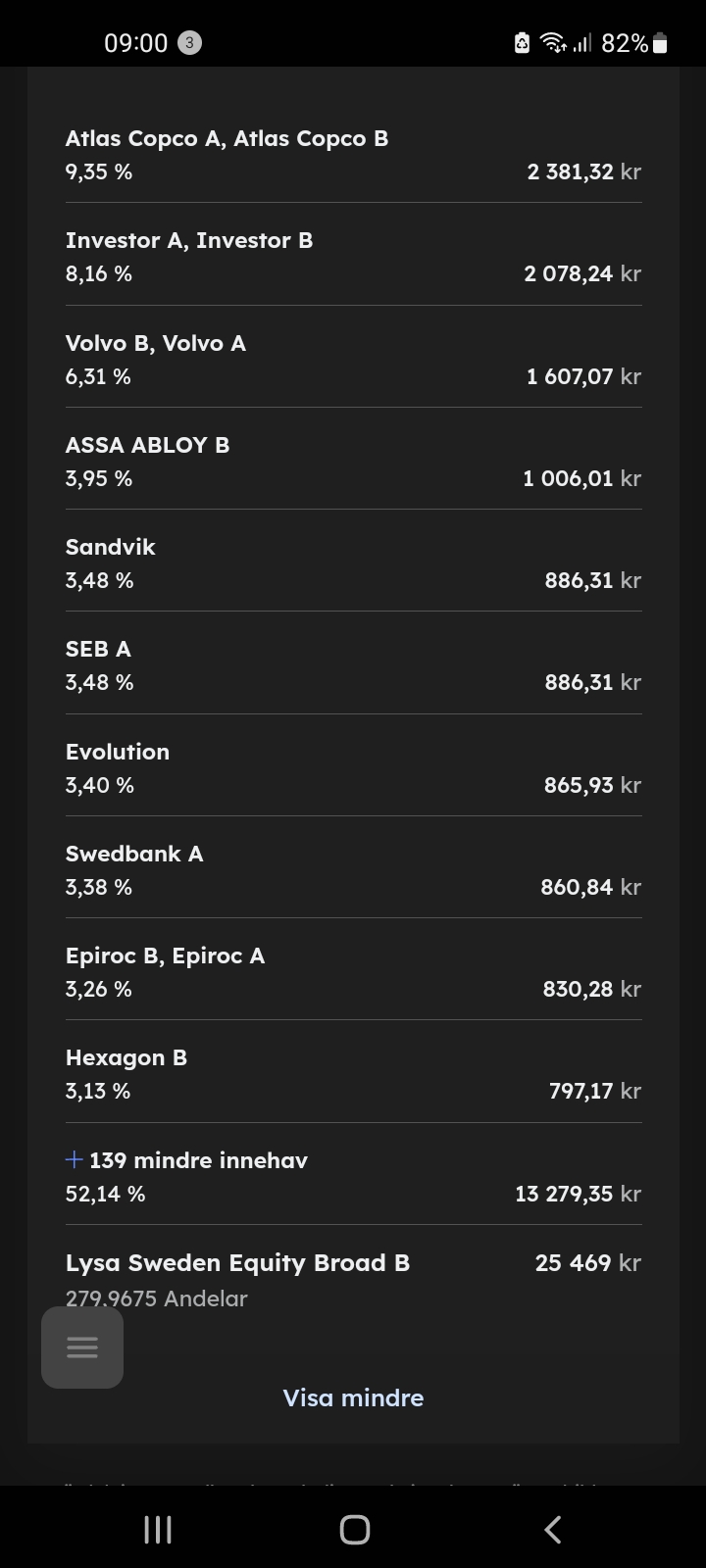Tap the floating hamburger menu button
The width and height of the screenshot is (706, 1568).
tap(82, 1347)
